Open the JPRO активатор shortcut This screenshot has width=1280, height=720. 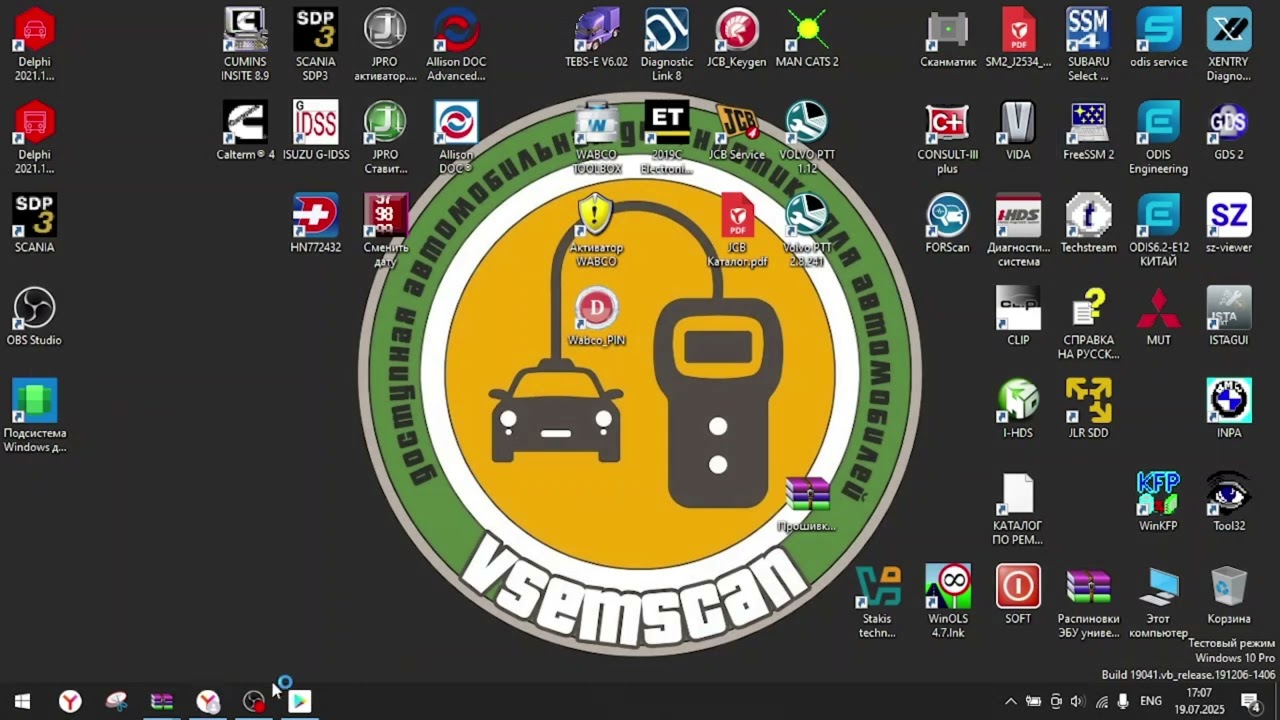[385, 44]
